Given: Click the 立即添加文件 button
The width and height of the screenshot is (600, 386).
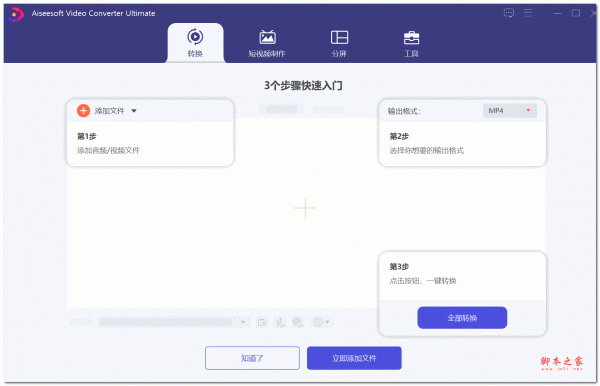Looking at the screenshot, I should (354, 358).
